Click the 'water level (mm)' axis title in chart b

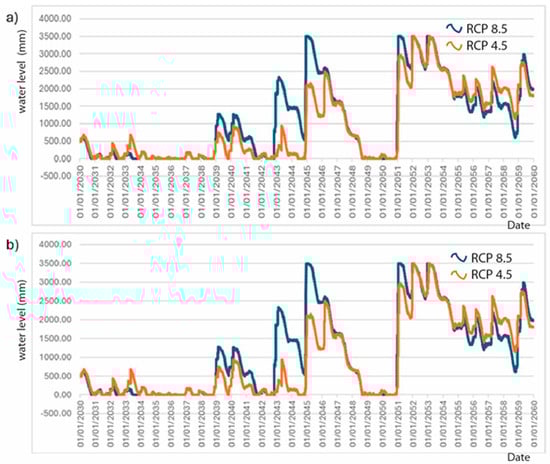click(x=22, y=320)
